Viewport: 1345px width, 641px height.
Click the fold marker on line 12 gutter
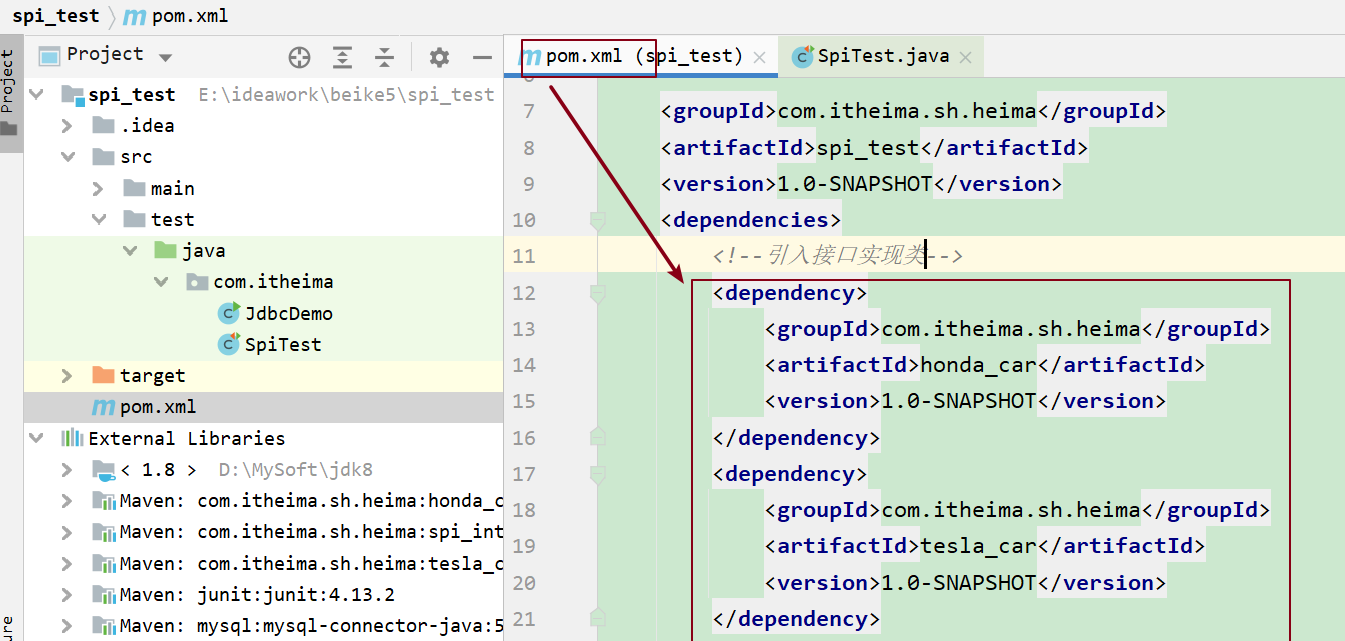(x=598, y=293)
